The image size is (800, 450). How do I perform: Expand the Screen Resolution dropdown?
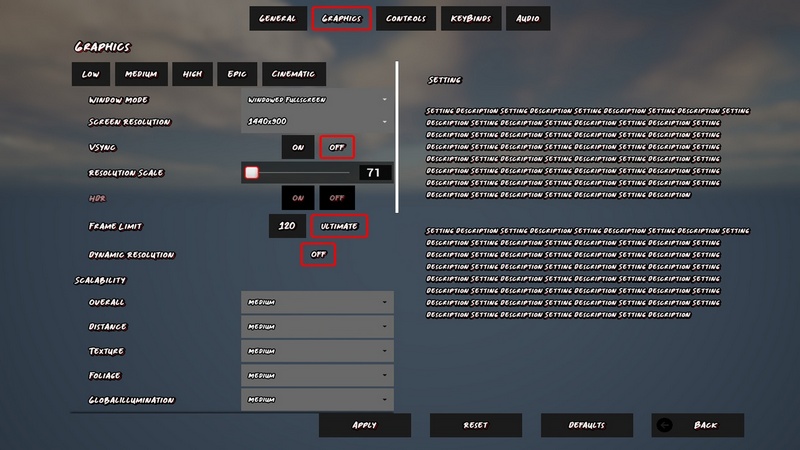pos(317,122)
